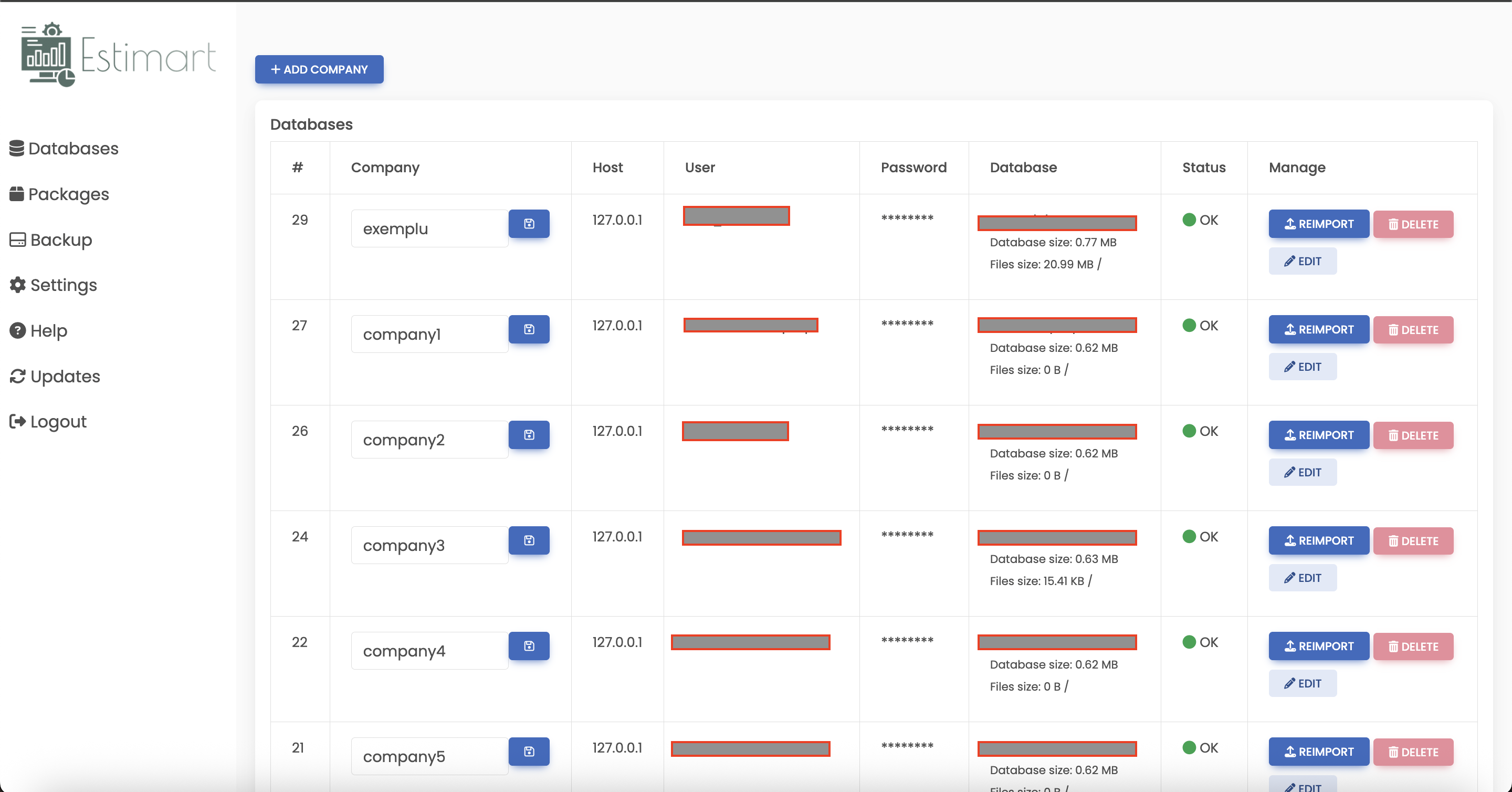Open Settings via the gear icon
The width and height of the screenshot is (1512, 792).
[x=16, y=285]
